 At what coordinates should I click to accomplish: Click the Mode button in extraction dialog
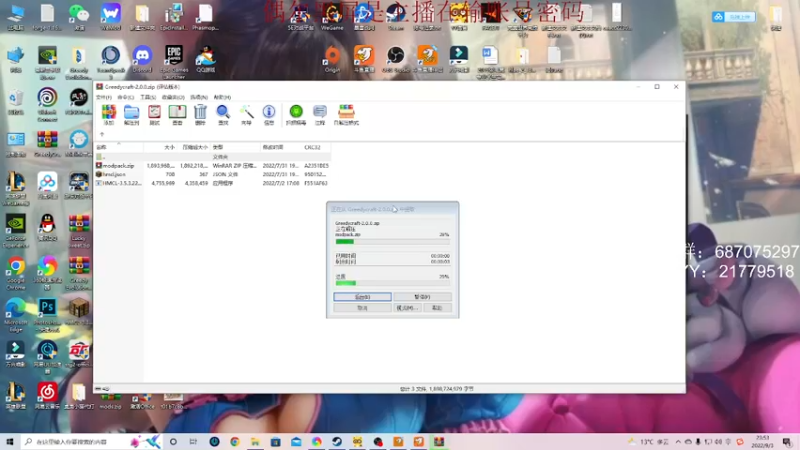(407, 308)
